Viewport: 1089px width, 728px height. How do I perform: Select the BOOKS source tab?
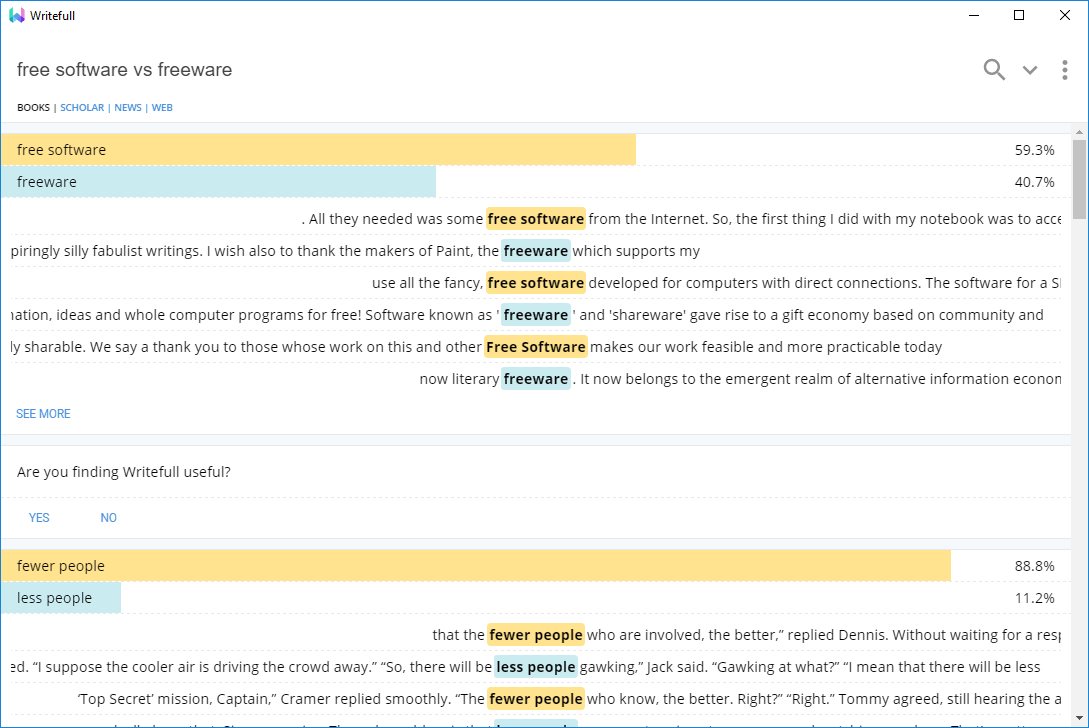pyautogui.click(x=33, y=108)
